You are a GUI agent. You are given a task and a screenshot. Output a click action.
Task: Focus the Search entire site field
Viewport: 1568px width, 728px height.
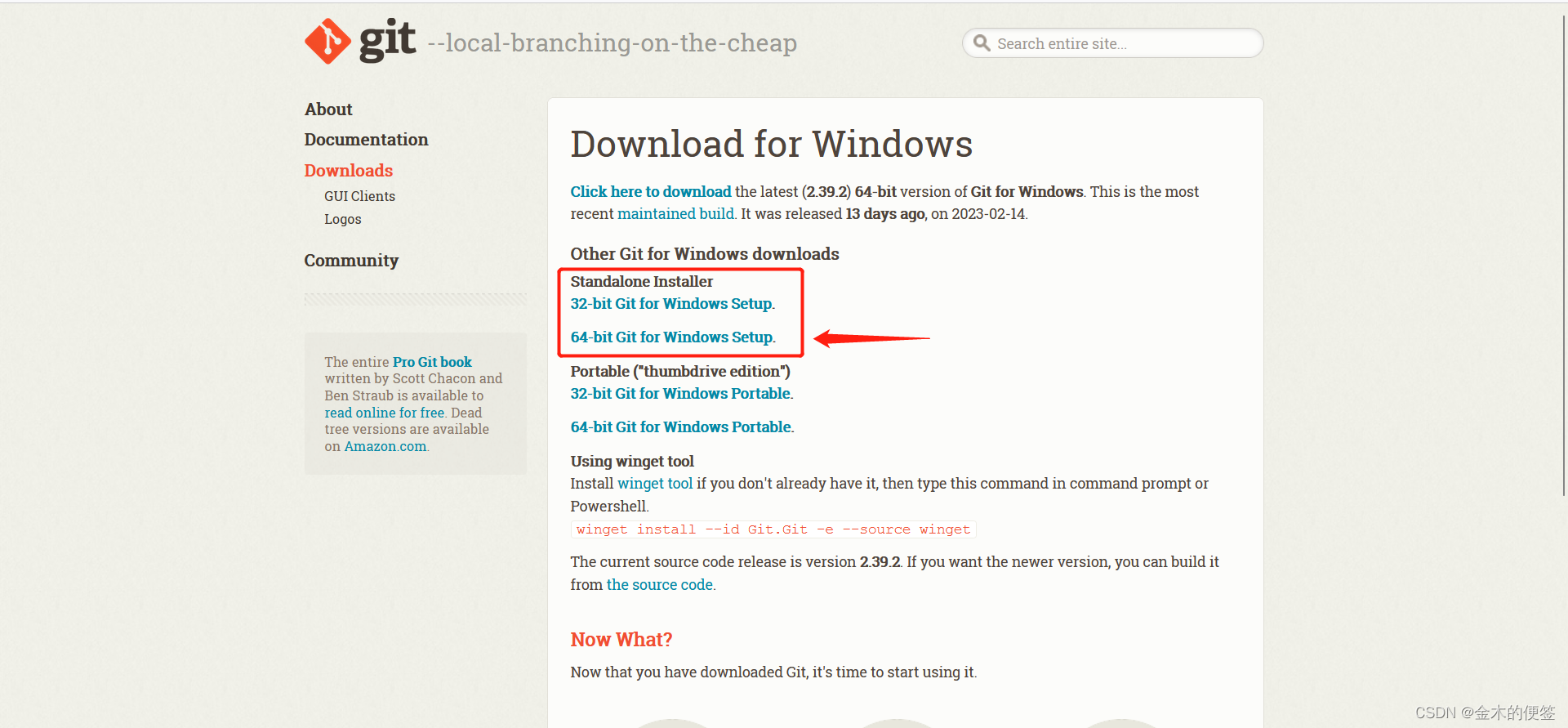(1112, 43)
